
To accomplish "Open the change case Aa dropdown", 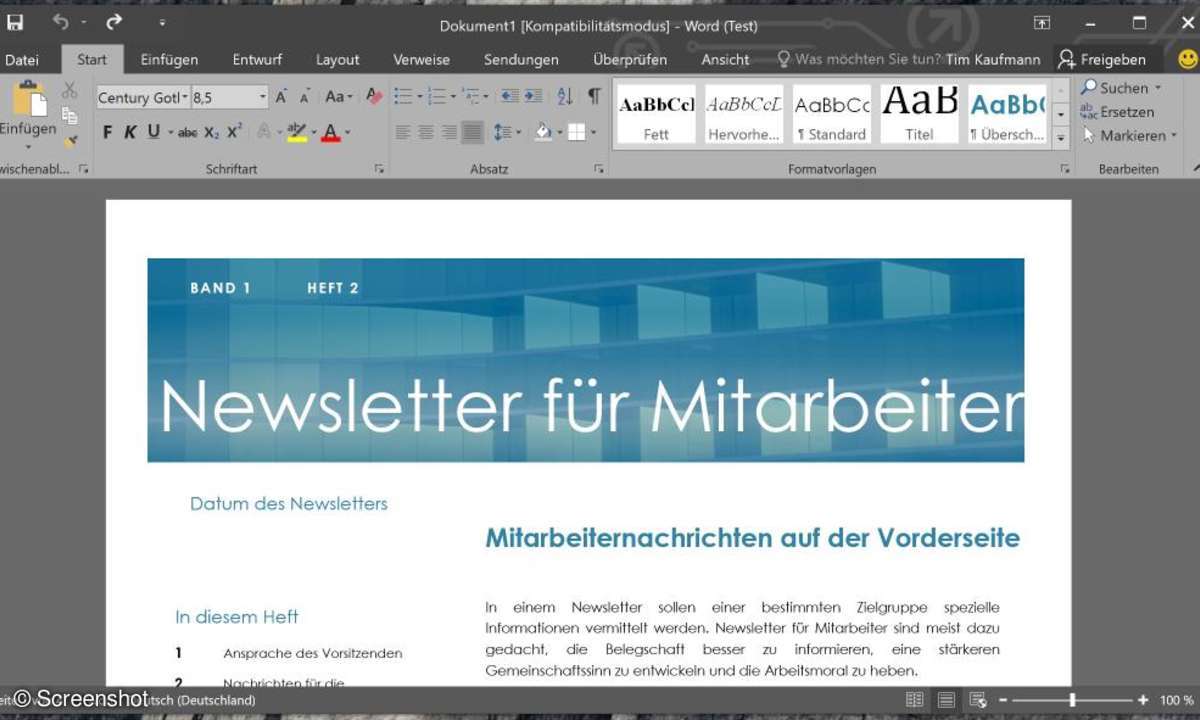I will pos(339,97).
